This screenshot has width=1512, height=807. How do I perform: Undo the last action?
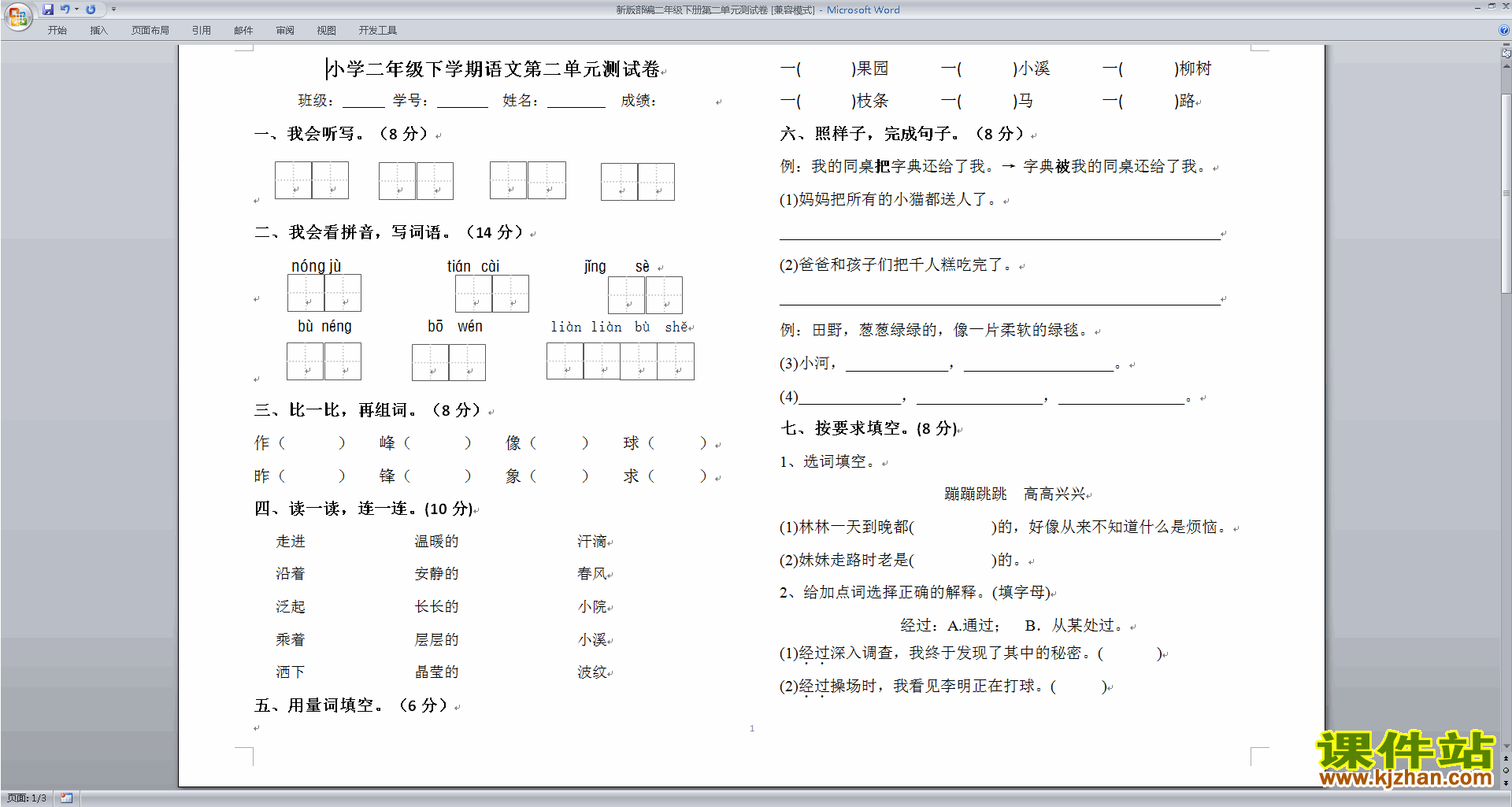point(65,9)
